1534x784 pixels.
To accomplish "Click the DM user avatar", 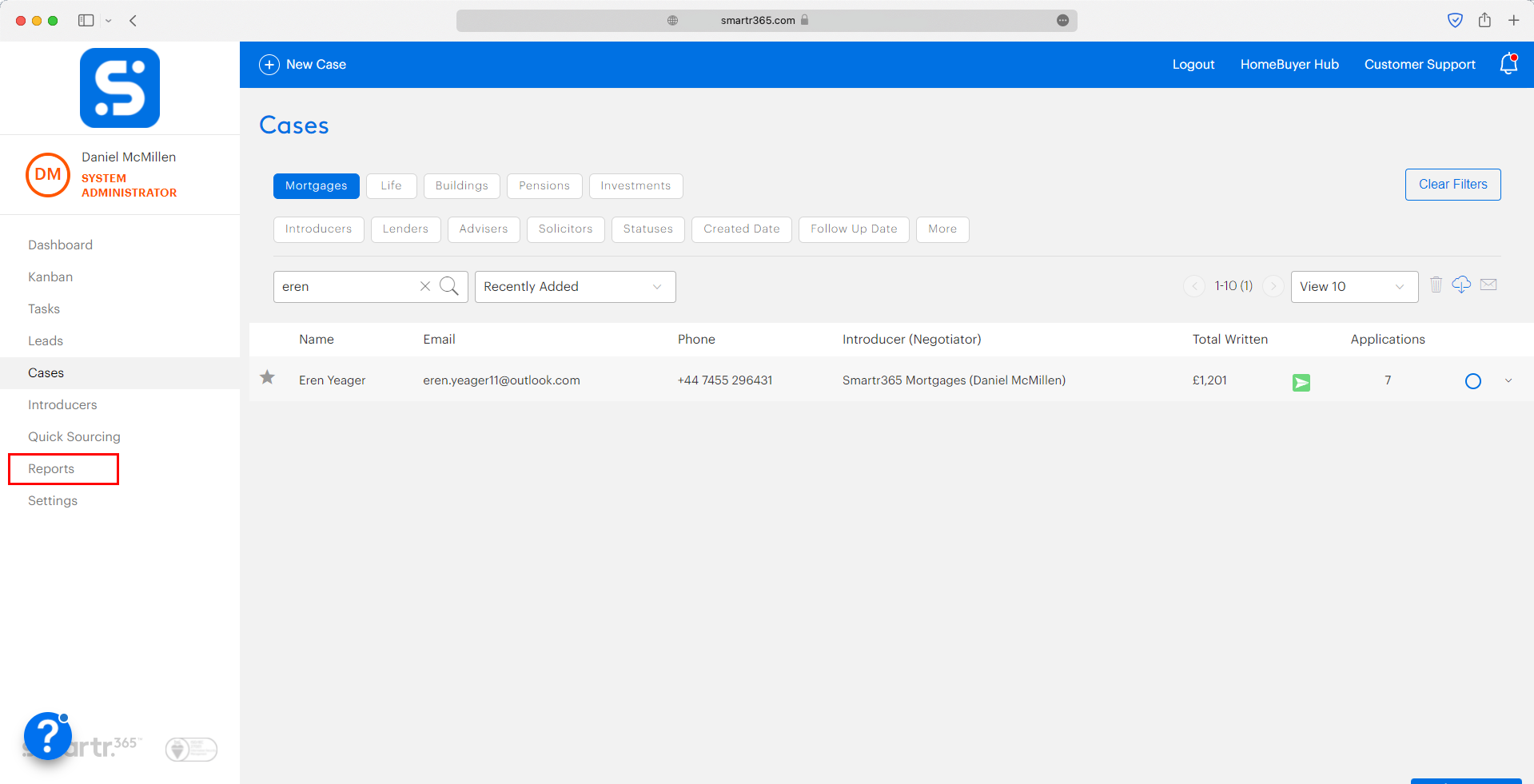I will pyautogui.click(x=48, y=174).
